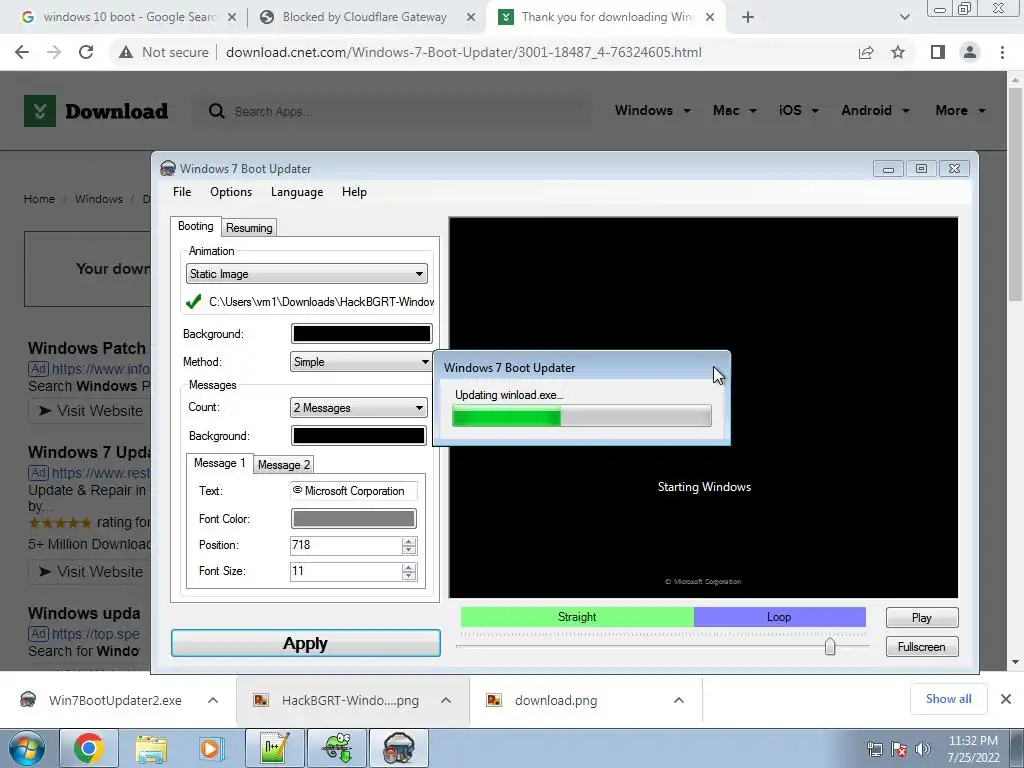Click the green checkmark next to image path

click(x=193, y=302)
